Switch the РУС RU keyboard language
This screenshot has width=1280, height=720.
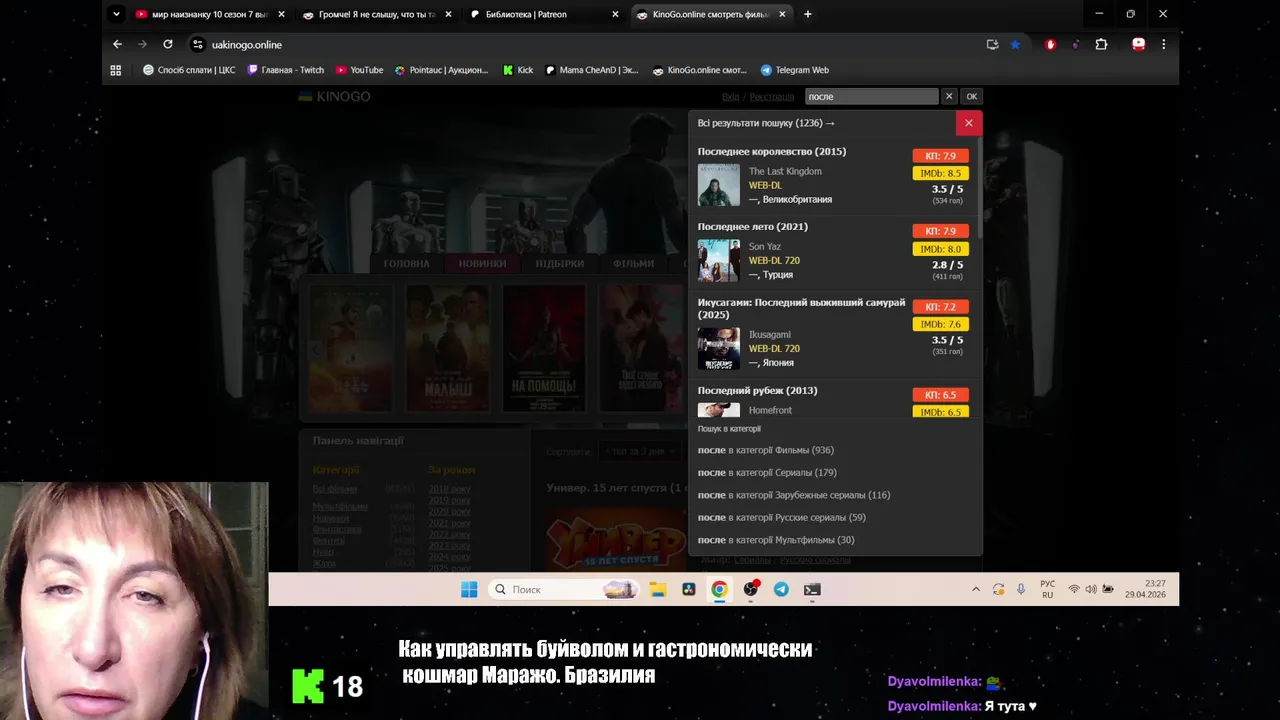point(1047,589)
